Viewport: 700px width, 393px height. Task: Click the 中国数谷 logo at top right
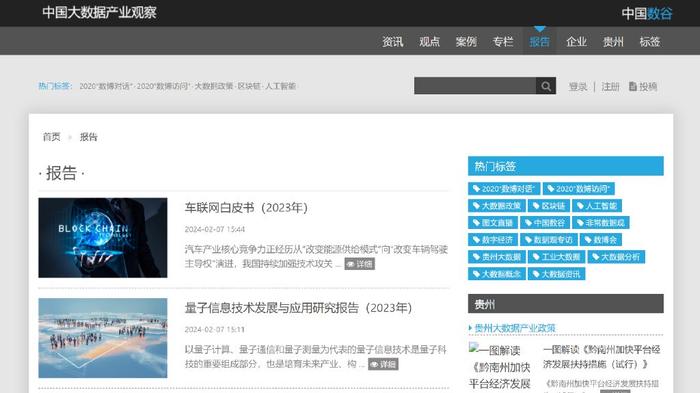647,13
